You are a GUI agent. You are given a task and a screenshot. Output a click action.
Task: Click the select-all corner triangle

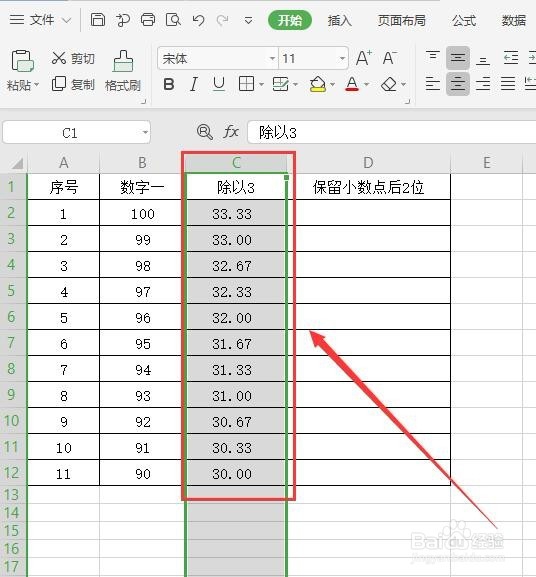(17, 163)
